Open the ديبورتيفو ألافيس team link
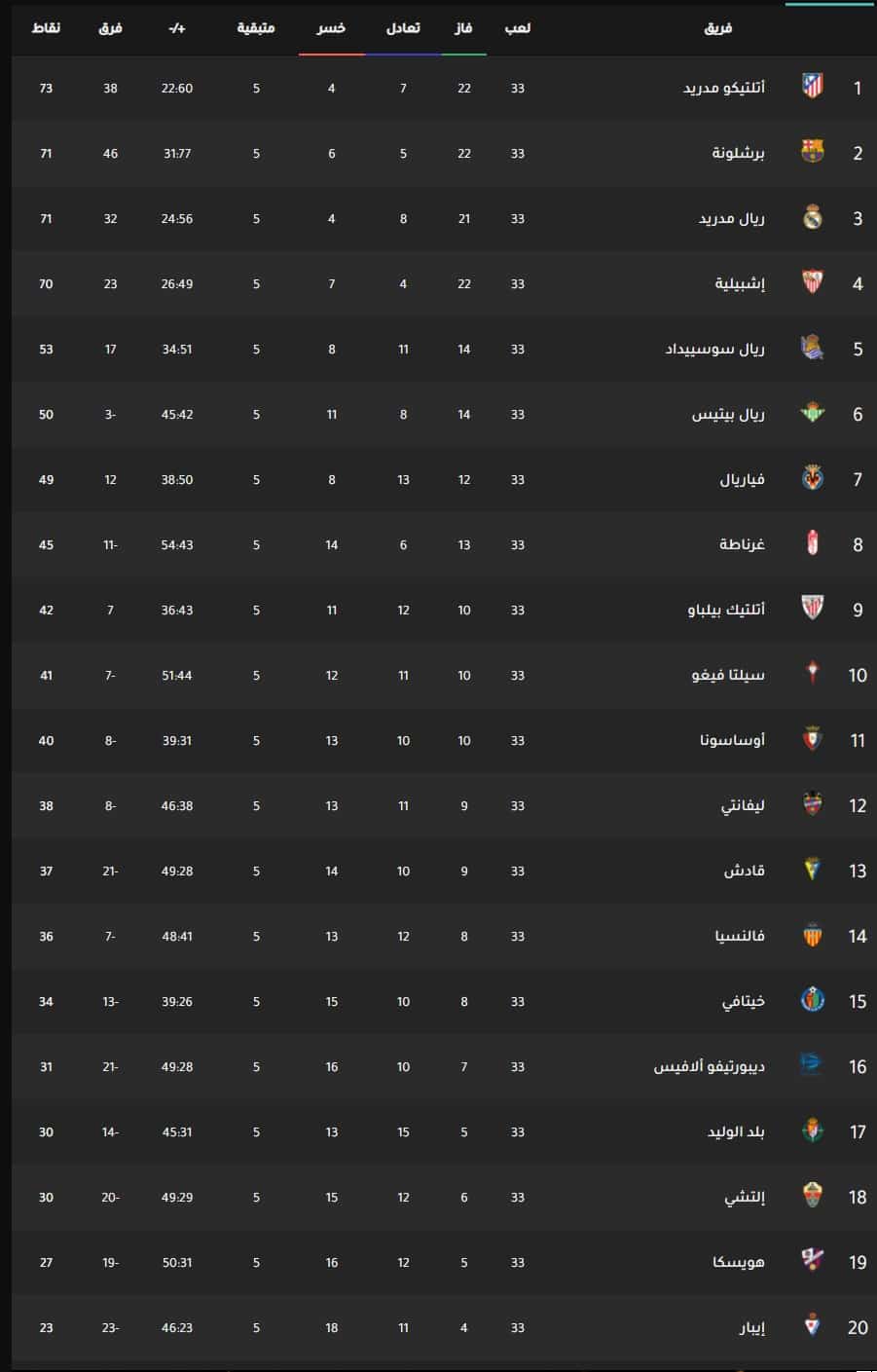 (x=709, y=1066)
